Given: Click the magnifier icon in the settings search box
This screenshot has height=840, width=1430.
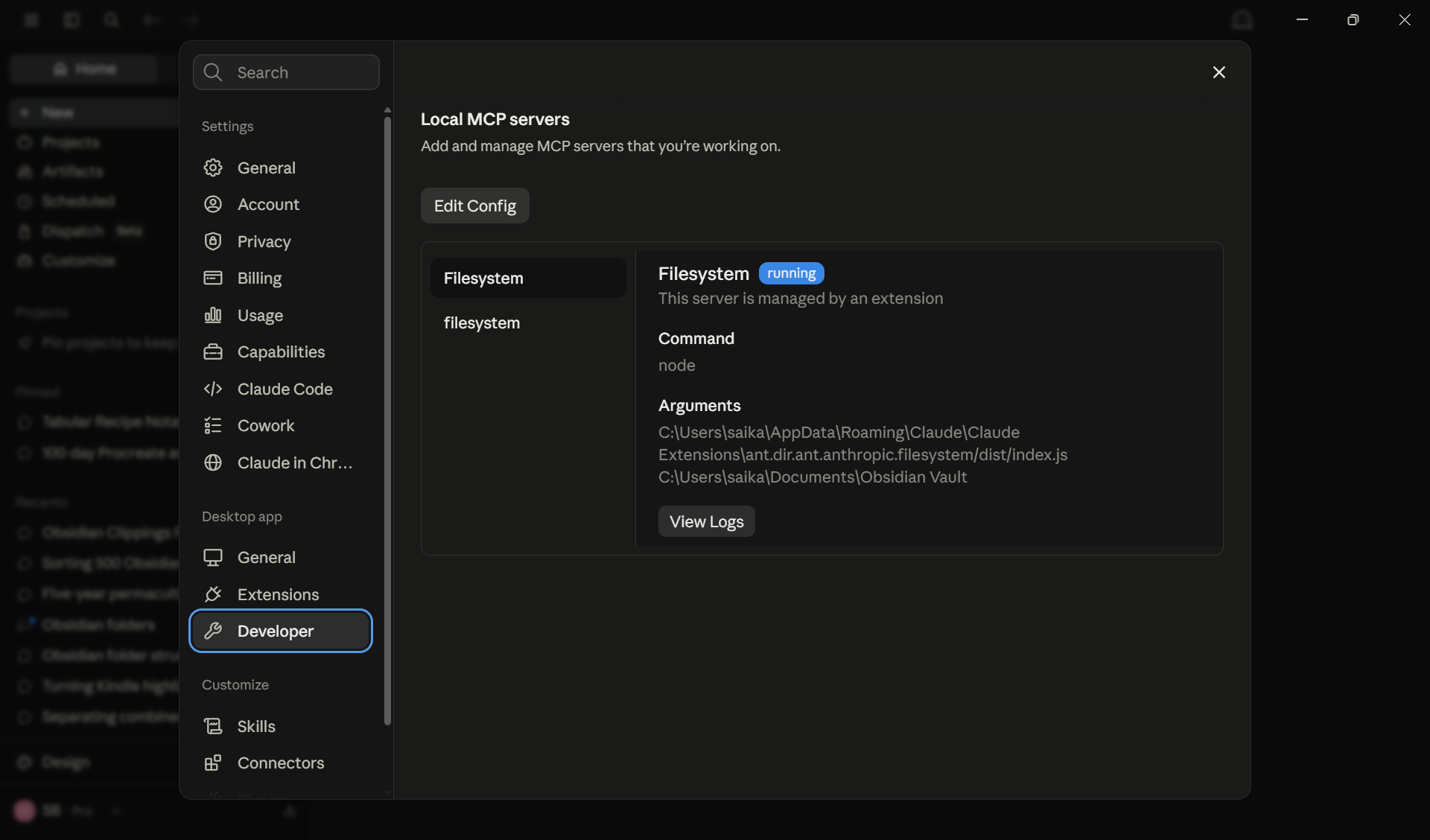Looking at the screenshot, I should coord(213,72).
